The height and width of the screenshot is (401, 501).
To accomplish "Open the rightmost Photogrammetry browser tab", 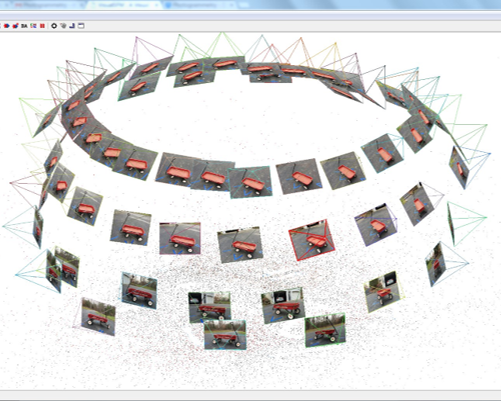I will [199, 5].
